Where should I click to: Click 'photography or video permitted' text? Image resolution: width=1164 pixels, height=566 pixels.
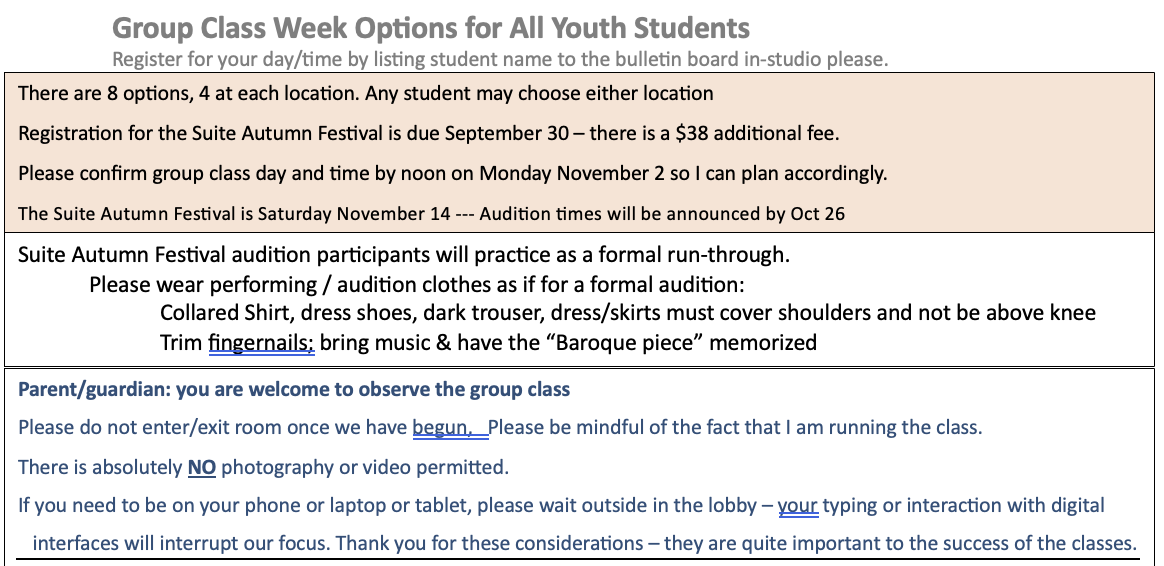[x=364, y=467]
